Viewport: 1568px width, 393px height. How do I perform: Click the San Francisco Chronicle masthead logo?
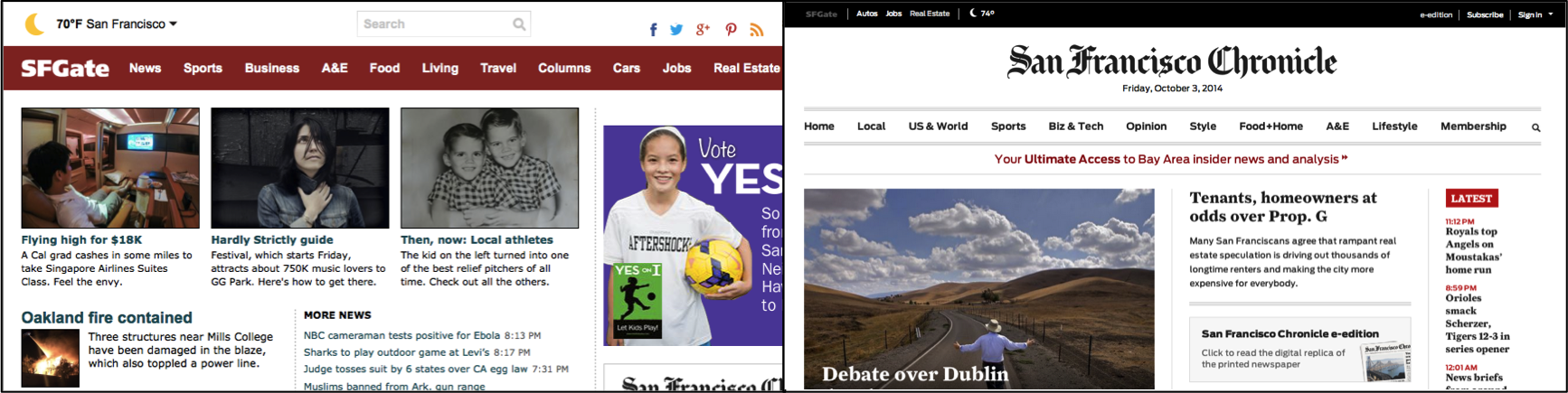click(x=1172, y=61)
